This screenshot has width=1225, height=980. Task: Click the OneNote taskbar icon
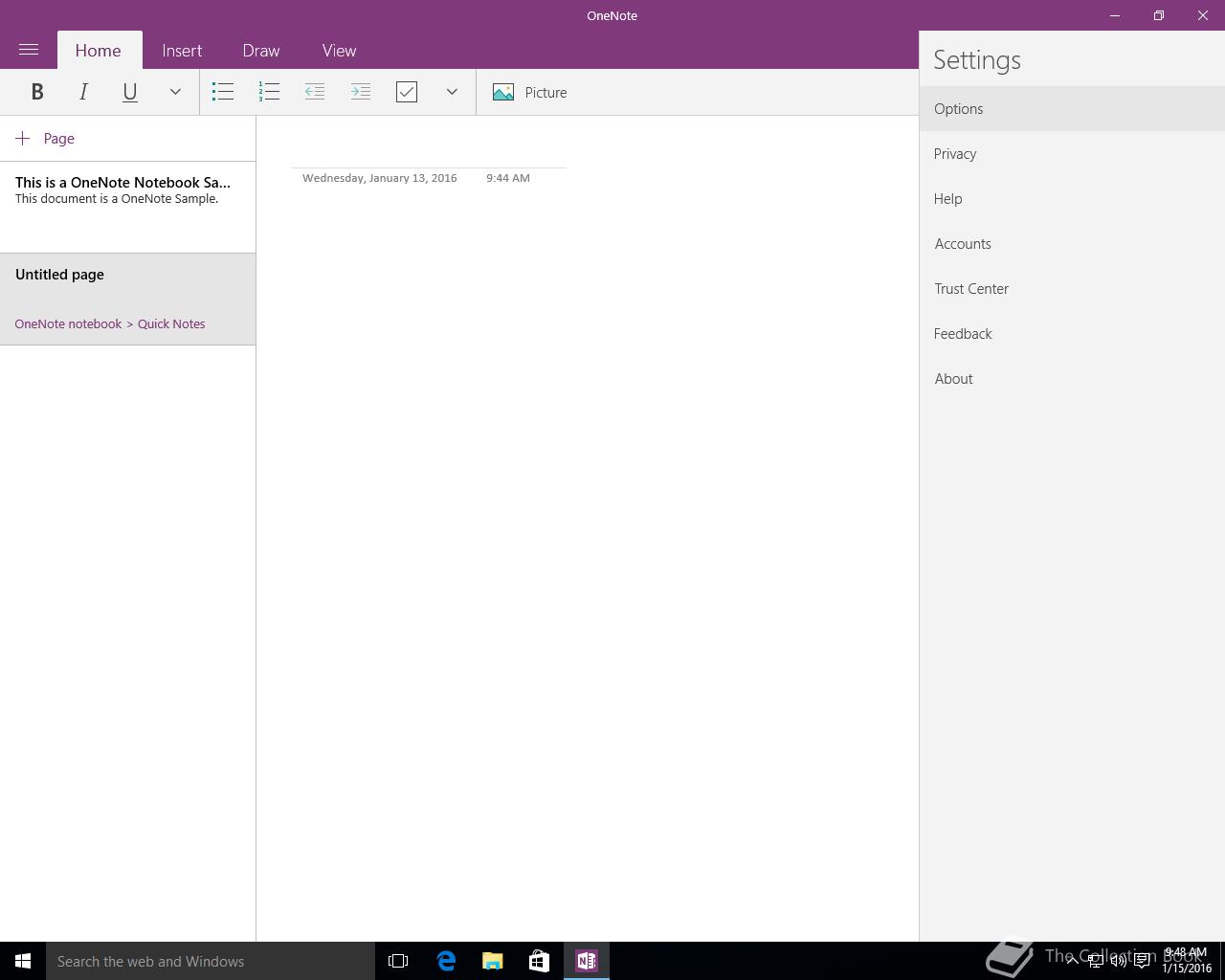click(587, 961)
